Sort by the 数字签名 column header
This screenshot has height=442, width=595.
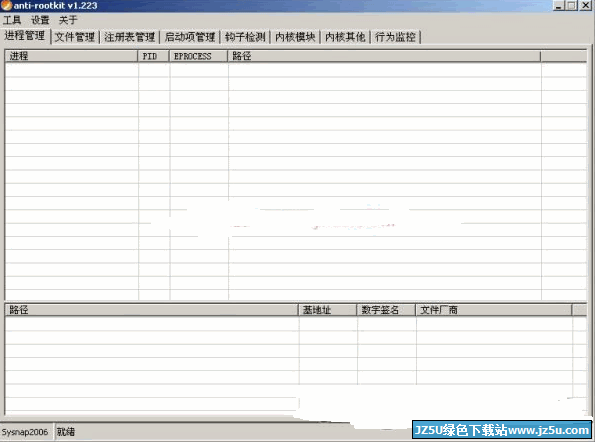386,310
